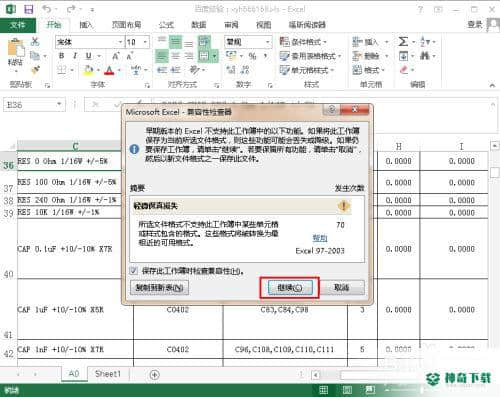This screenshot has height=397, width=500.
Task: Toggle the Underline formatting button
Action: (88, 56)
